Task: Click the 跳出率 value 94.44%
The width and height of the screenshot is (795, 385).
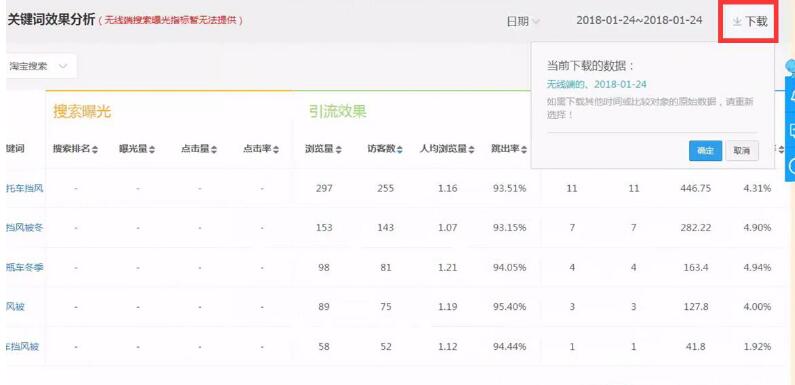Action: click(x=510, y=347)
